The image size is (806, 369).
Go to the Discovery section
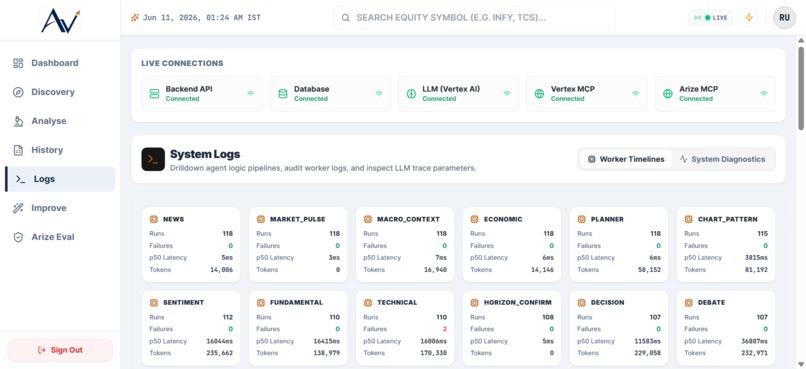tap(60, 92)
